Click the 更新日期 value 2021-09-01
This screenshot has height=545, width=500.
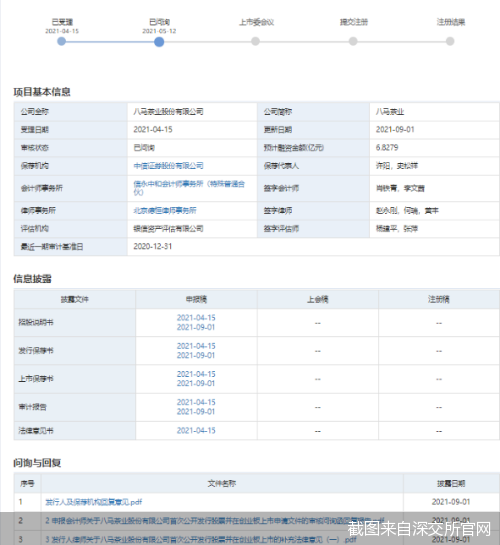pyautogui.click(x=395, y=130)
